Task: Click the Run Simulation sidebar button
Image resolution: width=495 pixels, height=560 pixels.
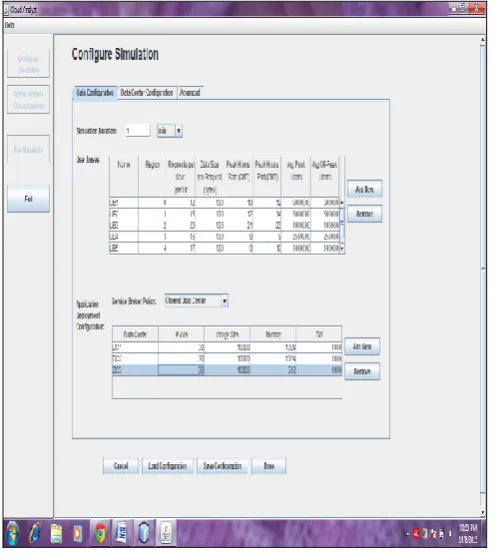Action: click(28, 149)
